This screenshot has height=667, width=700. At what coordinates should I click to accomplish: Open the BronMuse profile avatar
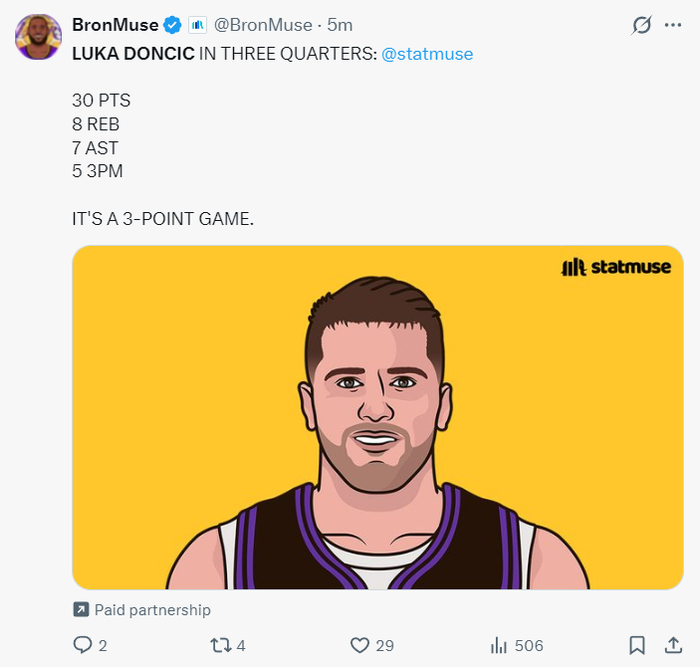point(38,37)
